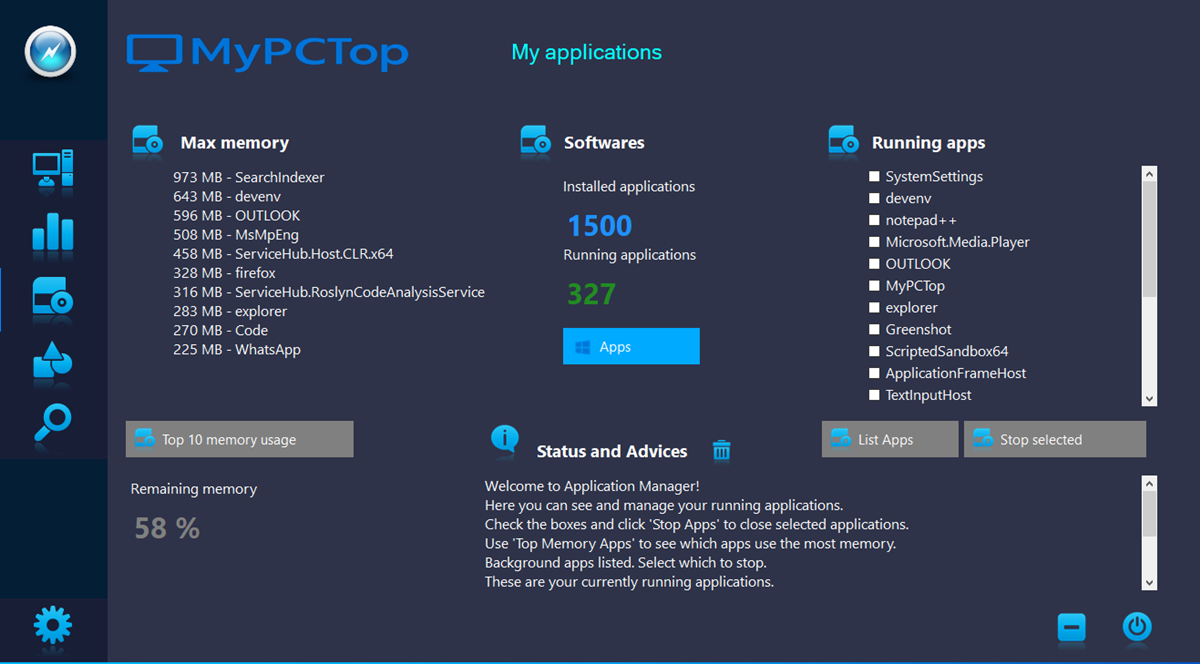Click the Top 10 memory usage button
The height and width of the screenshot is (664, 1200).
(x=239, y=439)
